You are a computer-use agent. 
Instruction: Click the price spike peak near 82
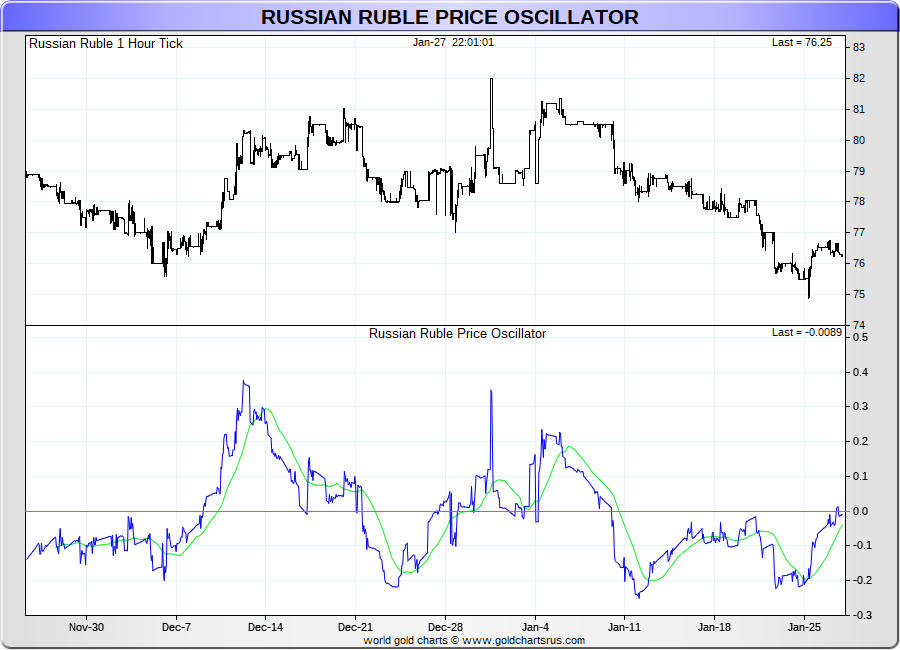click(491, 79)
